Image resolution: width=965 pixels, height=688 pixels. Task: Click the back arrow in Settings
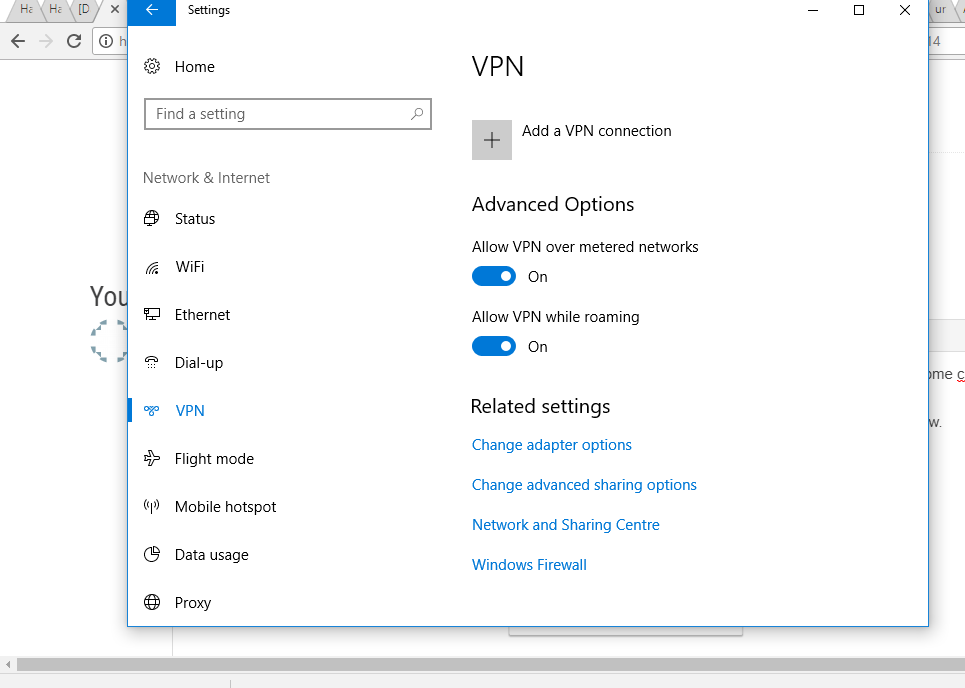point(152,10)
